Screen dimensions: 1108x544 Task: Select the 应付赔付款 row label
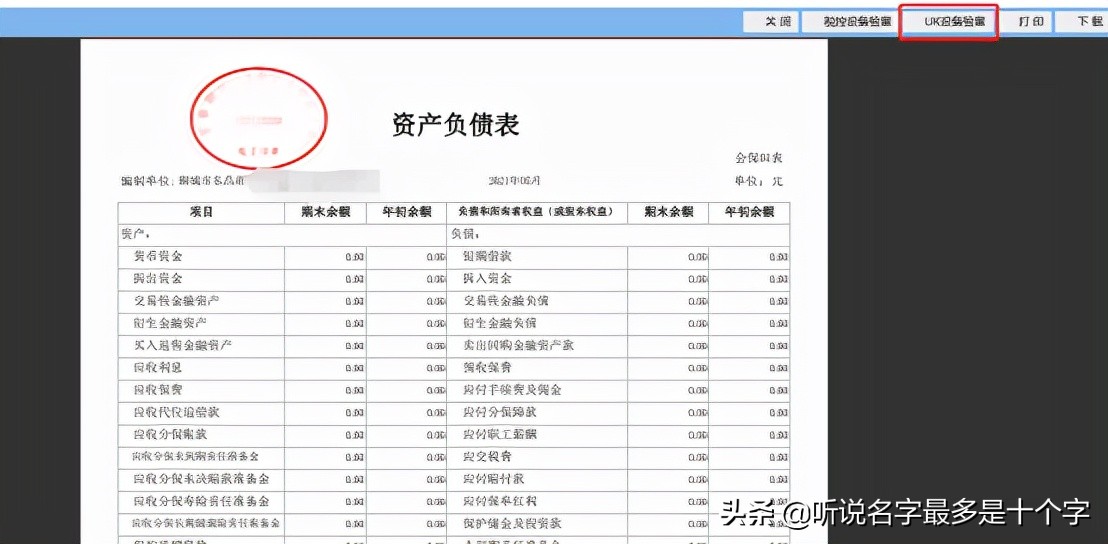[x=493, y=480]
